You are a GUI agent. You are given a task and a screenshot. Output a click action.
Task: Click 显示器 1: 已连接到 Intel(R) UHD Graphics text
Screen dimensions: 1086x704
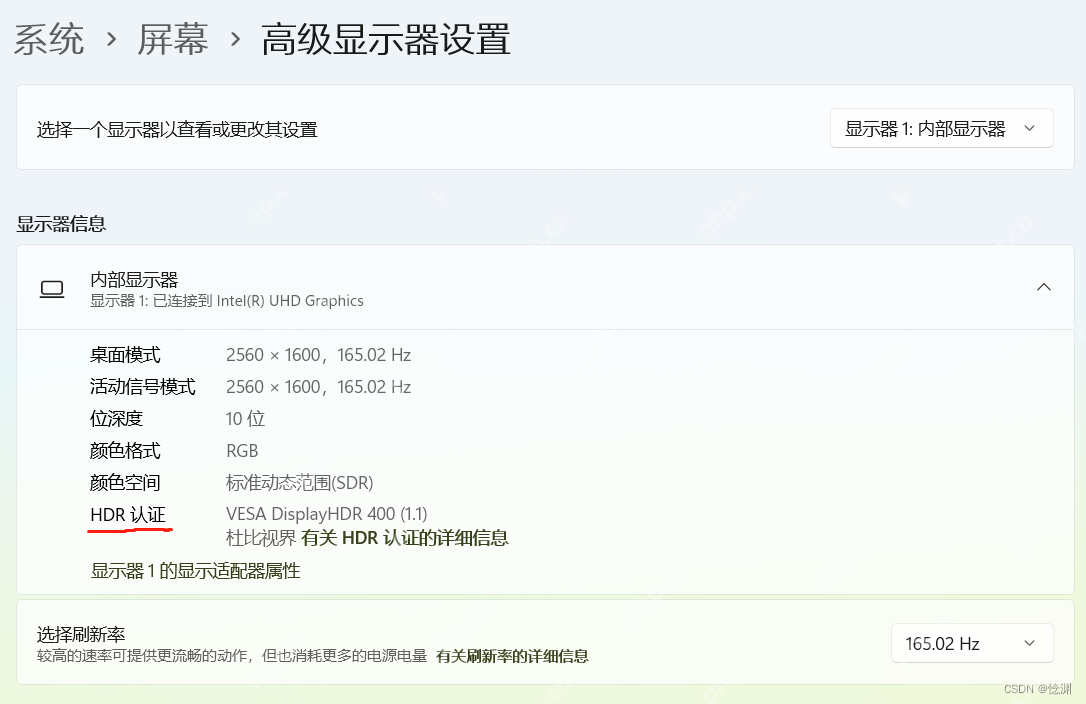(227, 301)
